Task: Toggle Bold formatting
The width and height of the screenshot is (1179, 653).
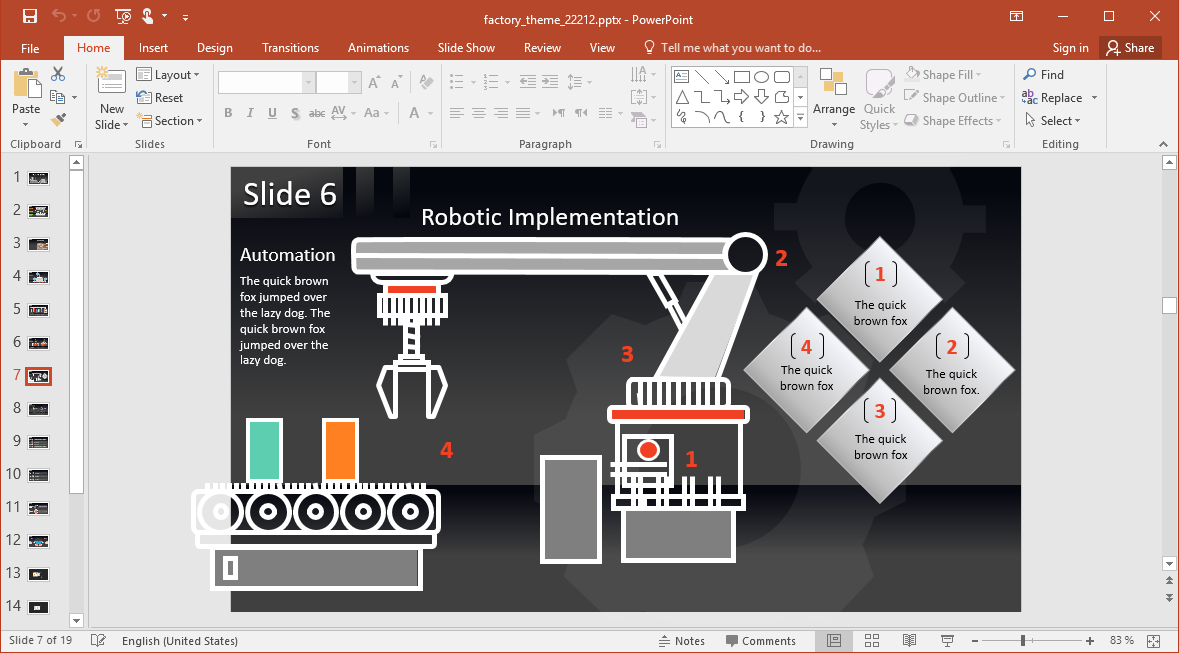Action: tap(228, 113)
